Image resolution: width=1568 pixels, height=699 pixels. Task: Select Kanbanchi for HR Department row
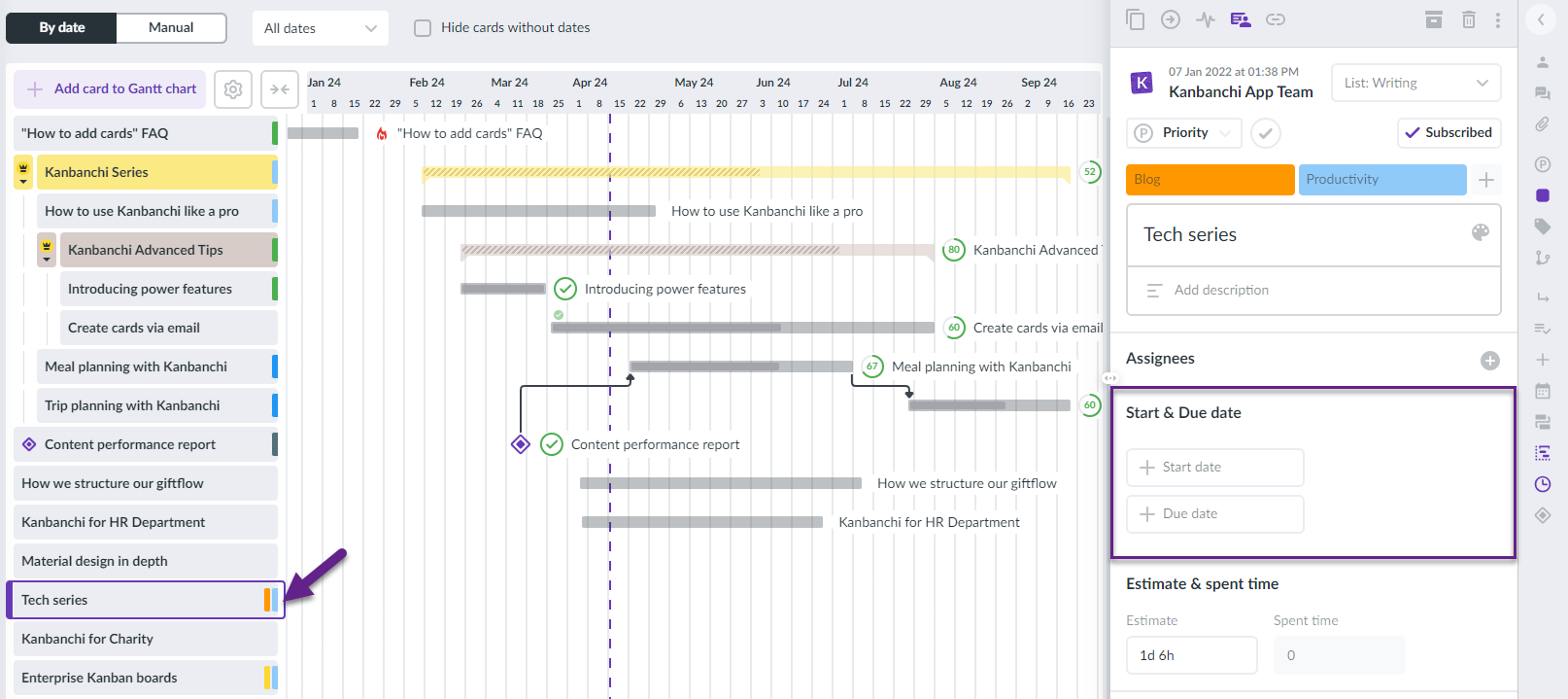(x=146, y=522)
